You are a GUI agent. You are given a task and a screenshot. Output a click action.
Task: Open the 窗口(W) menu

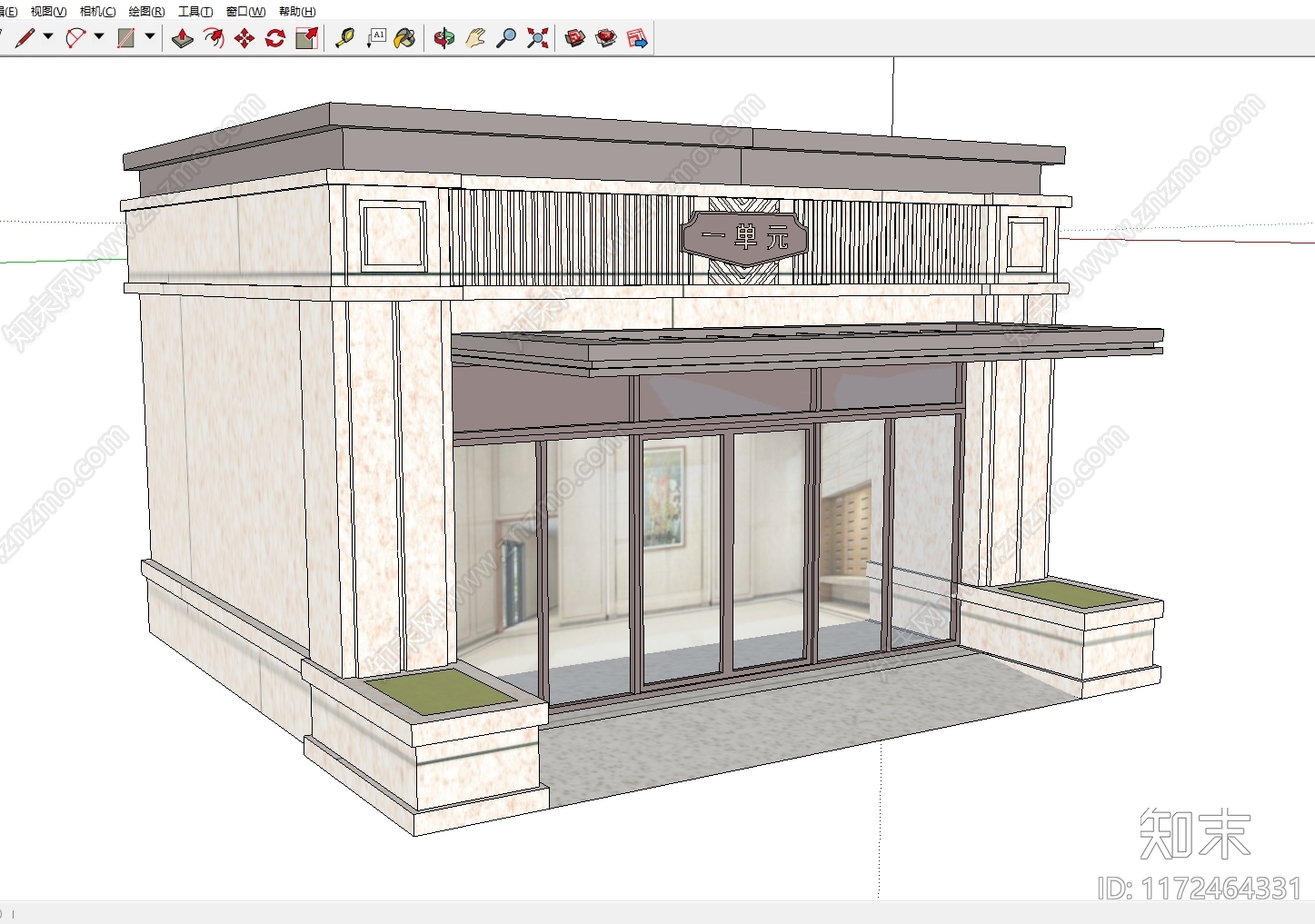(246, 11)
